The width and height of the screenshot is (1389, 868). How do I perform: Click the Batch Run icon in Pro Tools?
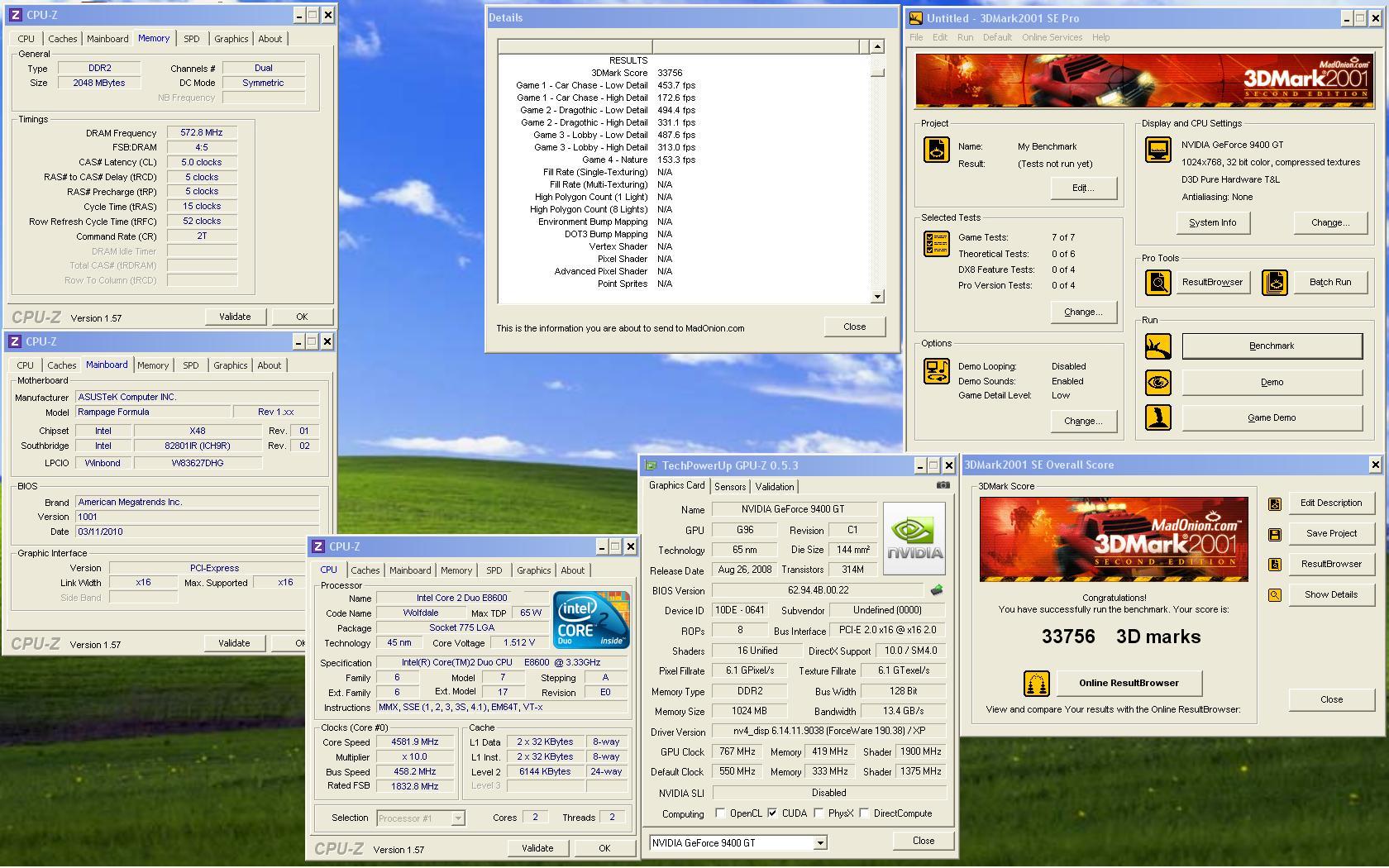coord(1275,283)
